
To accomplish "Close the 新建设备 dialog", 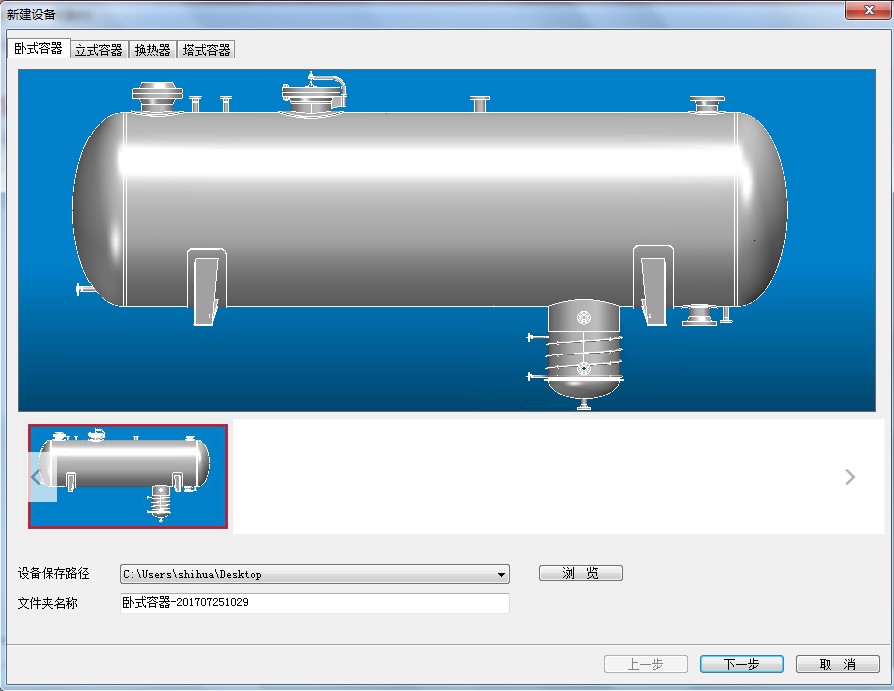I will click(x=868, y=10).
